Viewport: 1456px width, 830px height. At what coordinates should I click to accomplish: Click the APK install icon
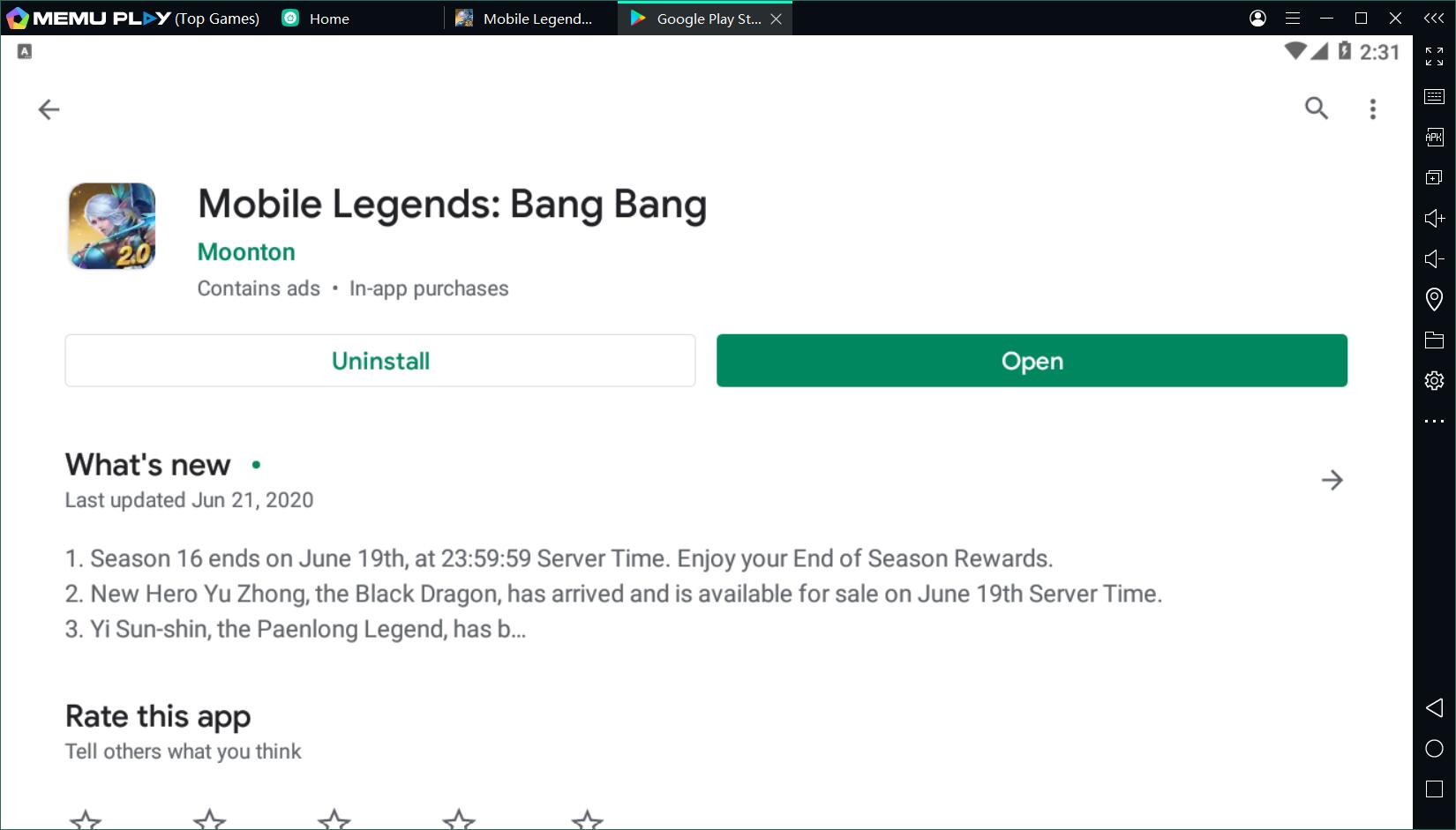(x=1434, y=137)
